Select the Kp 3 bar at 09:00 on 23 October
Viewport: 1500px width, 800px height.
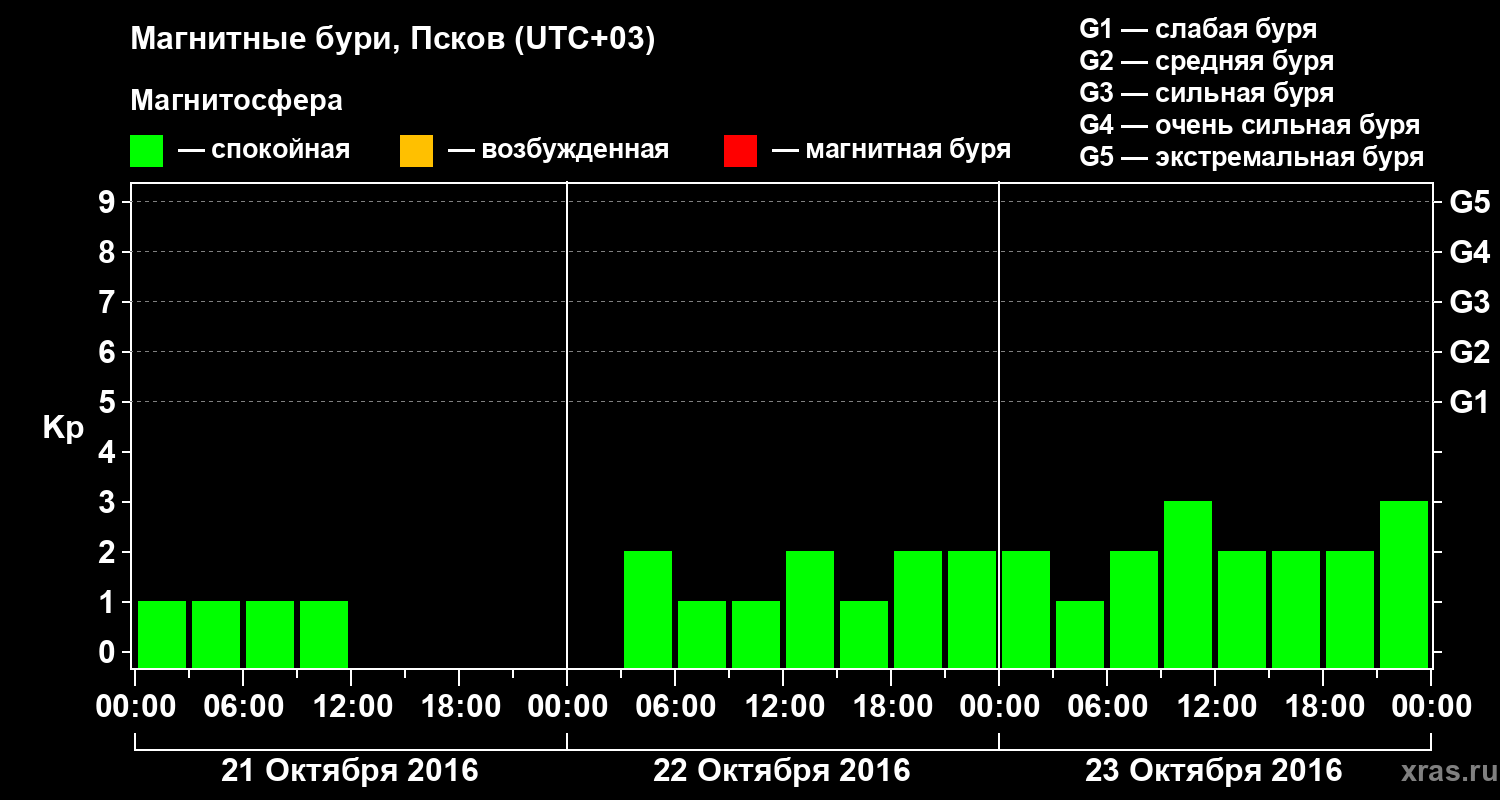coord(1188,584)
